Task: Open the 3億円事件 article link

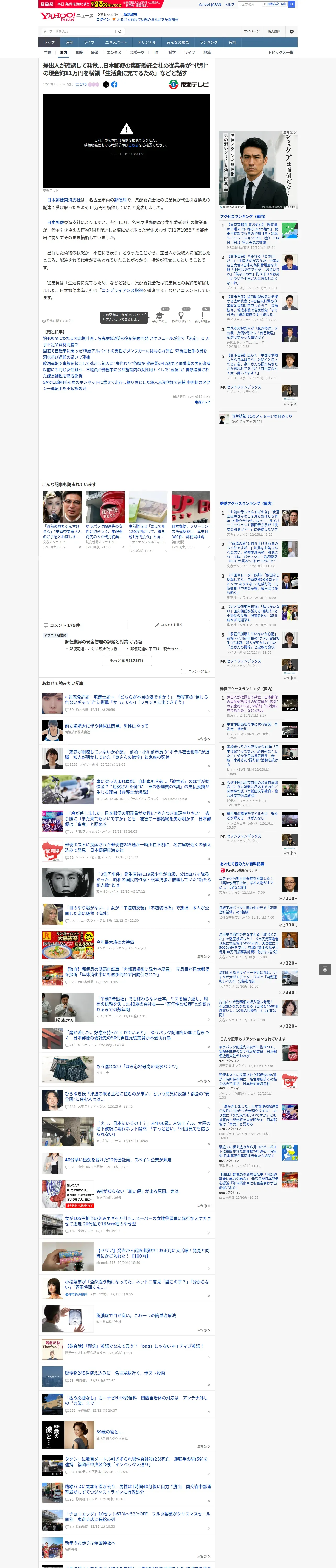Action: click(x=153, y=880)
